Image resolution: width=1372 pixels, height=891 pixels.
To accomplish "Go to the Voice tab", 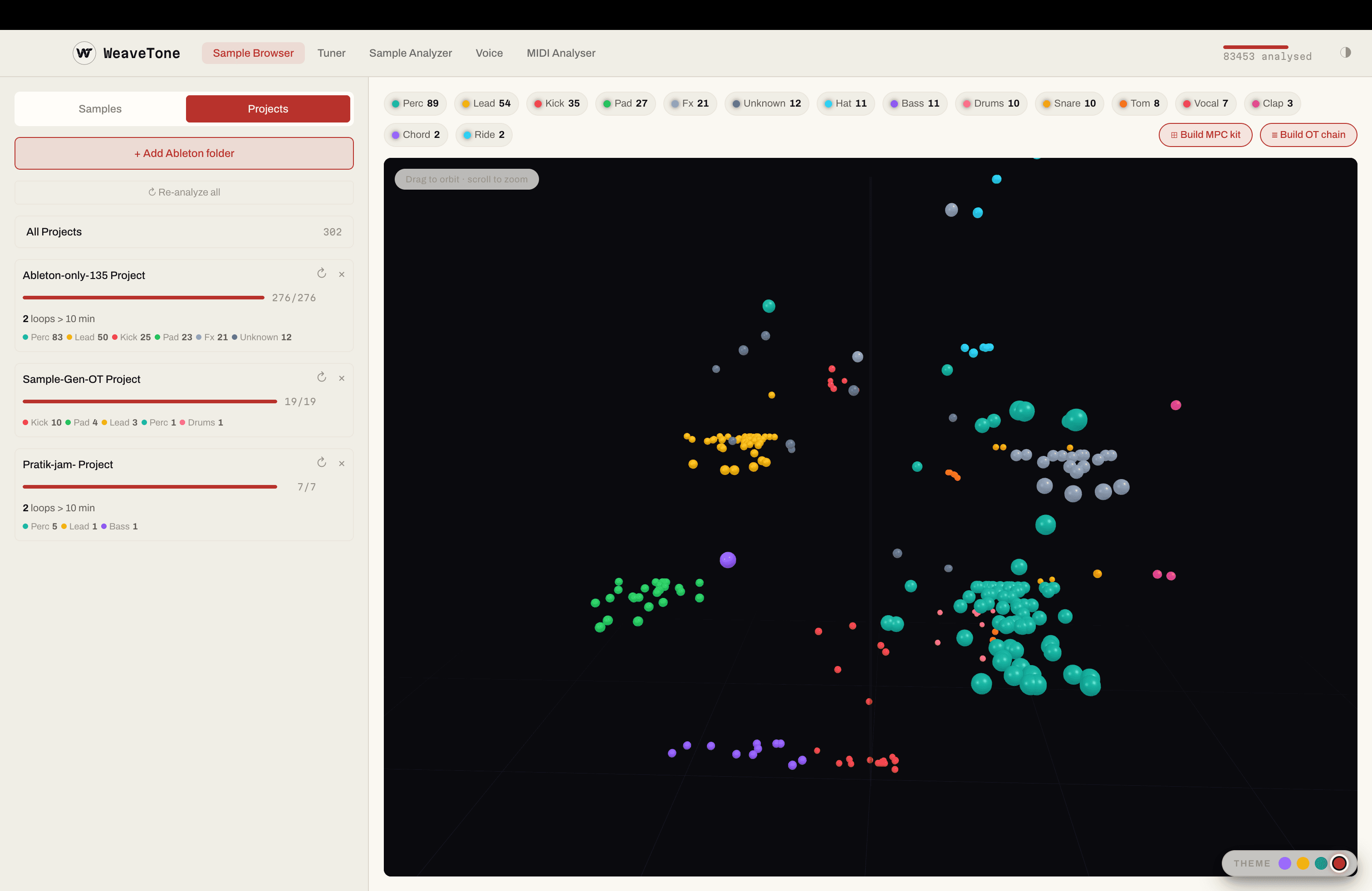I will (x=489, y=53).
